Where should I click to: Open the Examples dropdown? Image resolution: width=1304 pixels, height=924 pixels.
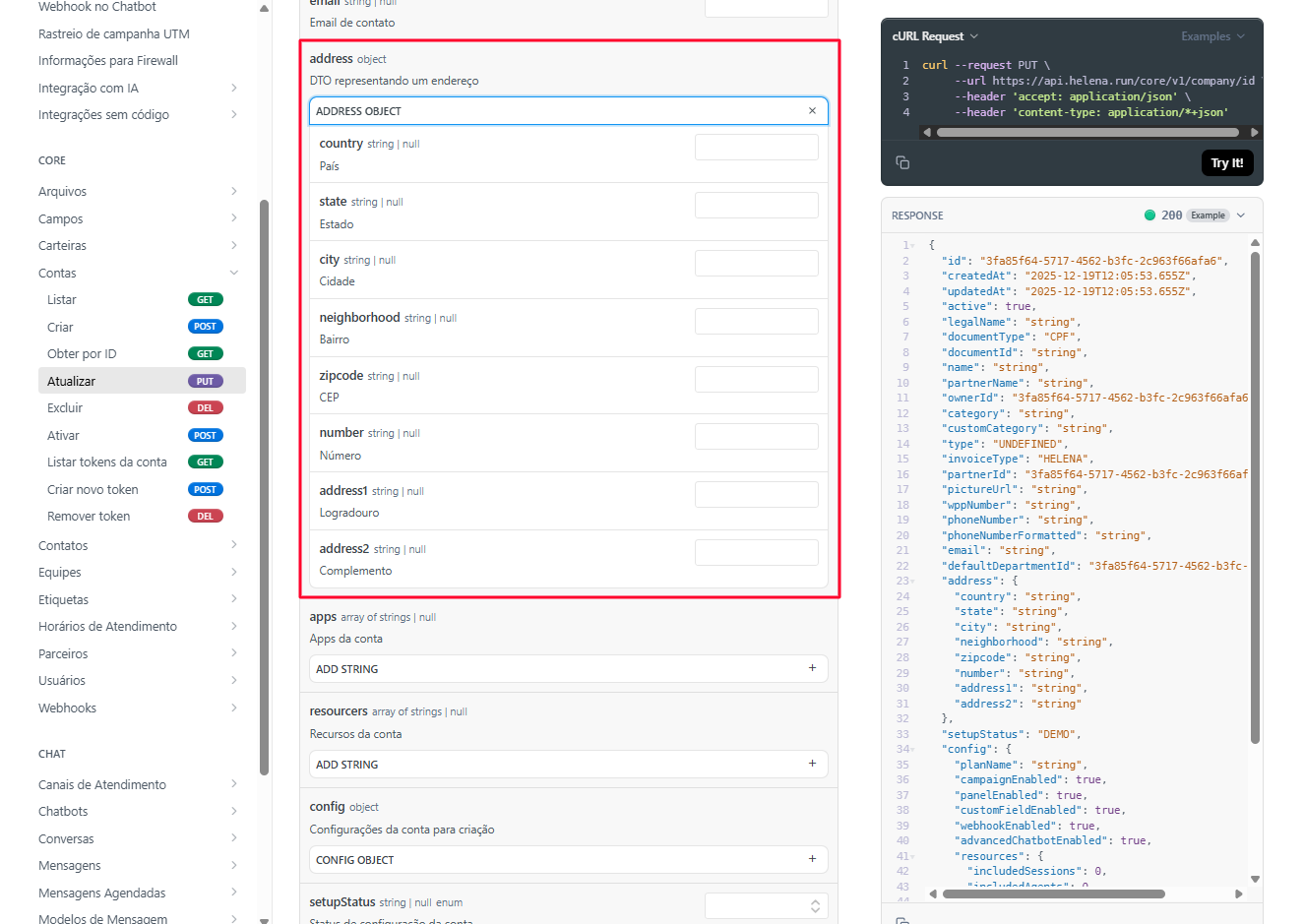click(1212, 36)
